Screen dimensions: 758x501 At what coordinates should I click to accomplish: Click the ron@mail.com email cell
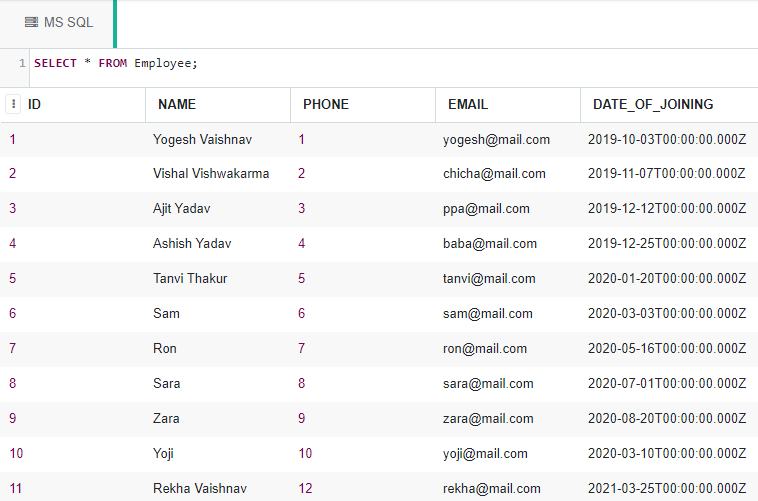tap(485, 349)
